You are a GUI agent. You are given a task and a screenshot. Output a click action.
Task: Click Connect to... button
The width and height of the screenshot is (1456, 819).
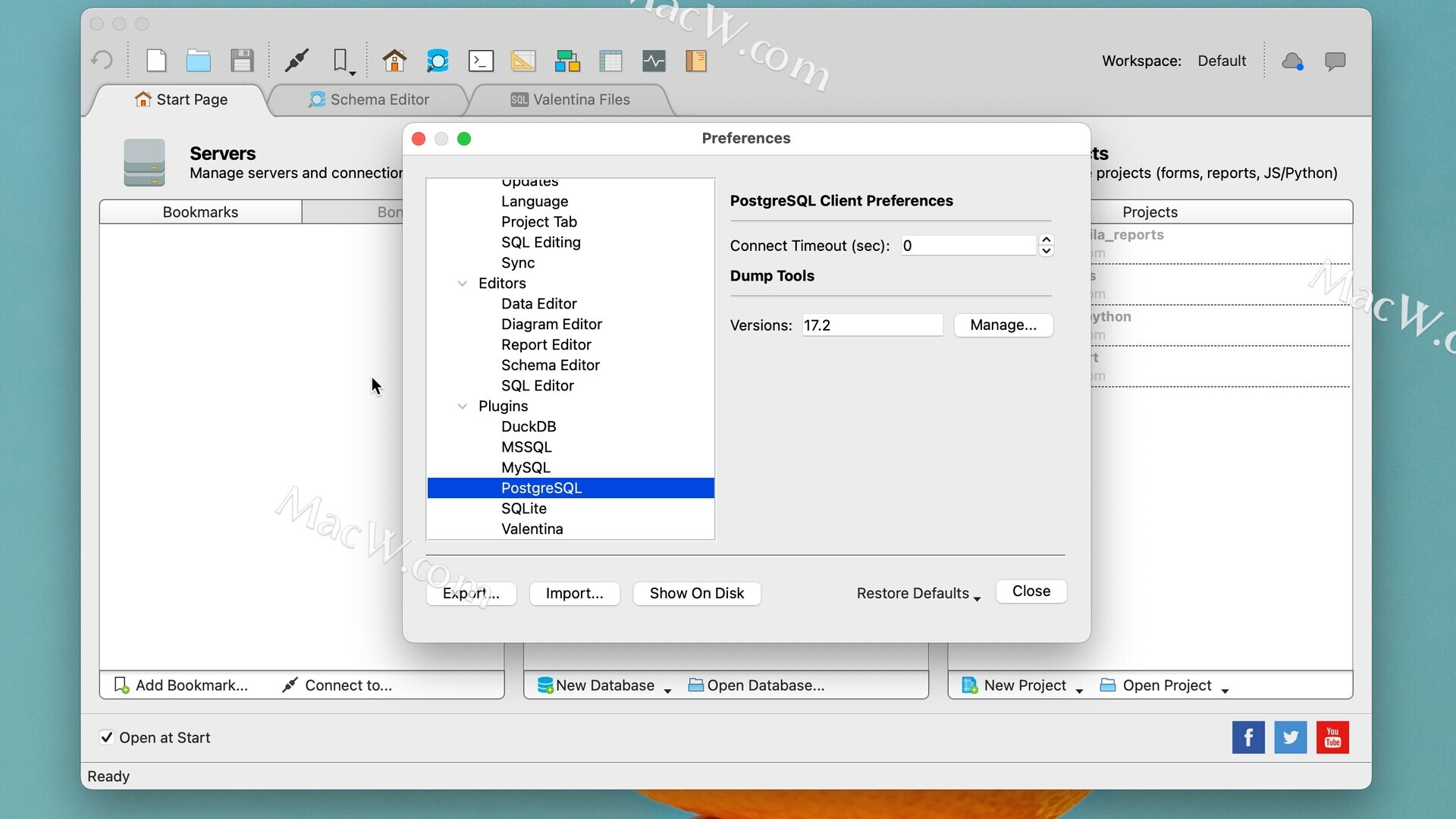(x=337, y=686)
